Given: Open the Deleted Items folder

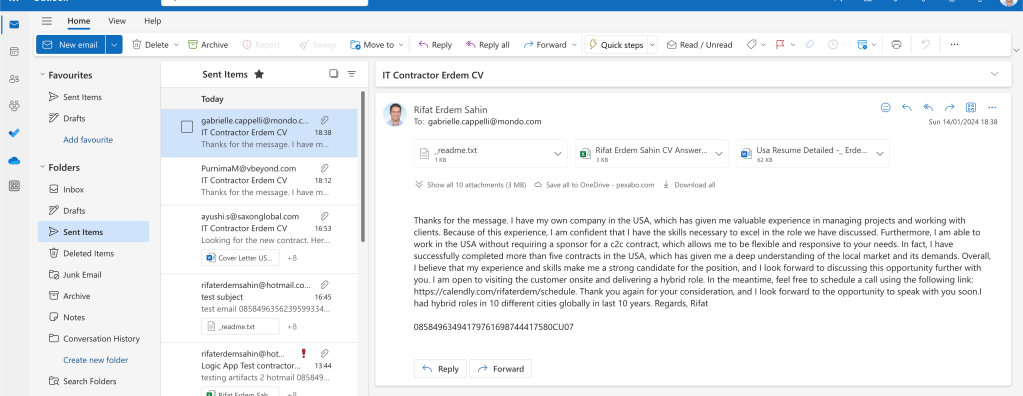Looking at the screenshot, I should click(93, 253).
